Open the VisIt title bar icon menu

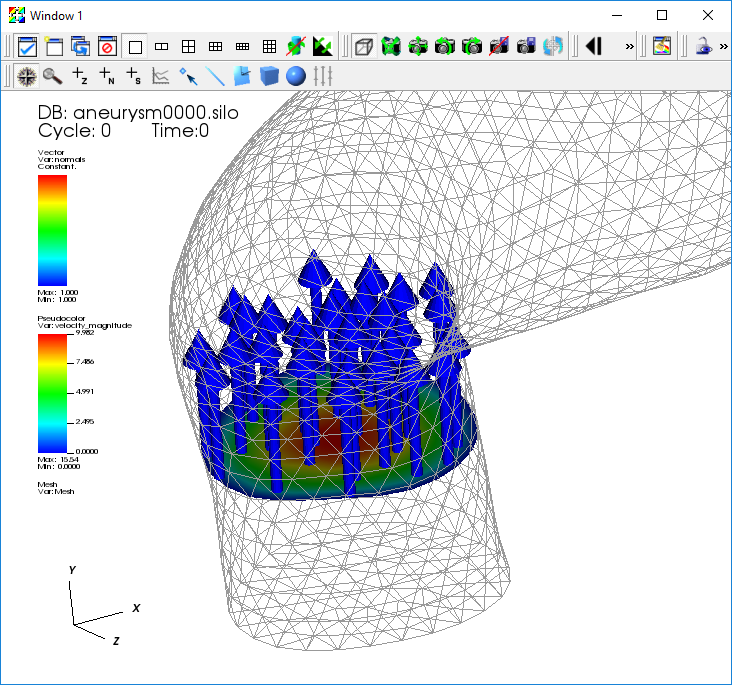coord(16,15)
